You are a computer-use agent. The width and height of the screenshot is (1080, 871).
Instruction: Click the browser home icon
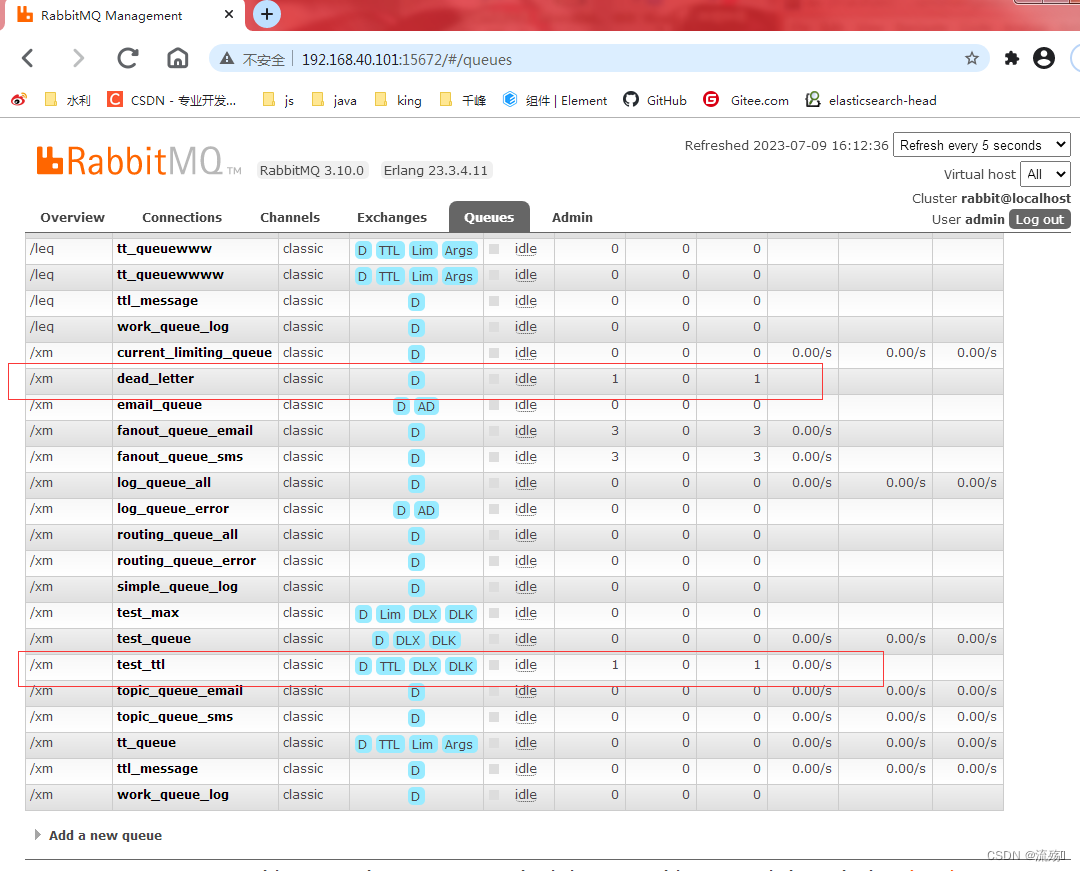point(177,59)
